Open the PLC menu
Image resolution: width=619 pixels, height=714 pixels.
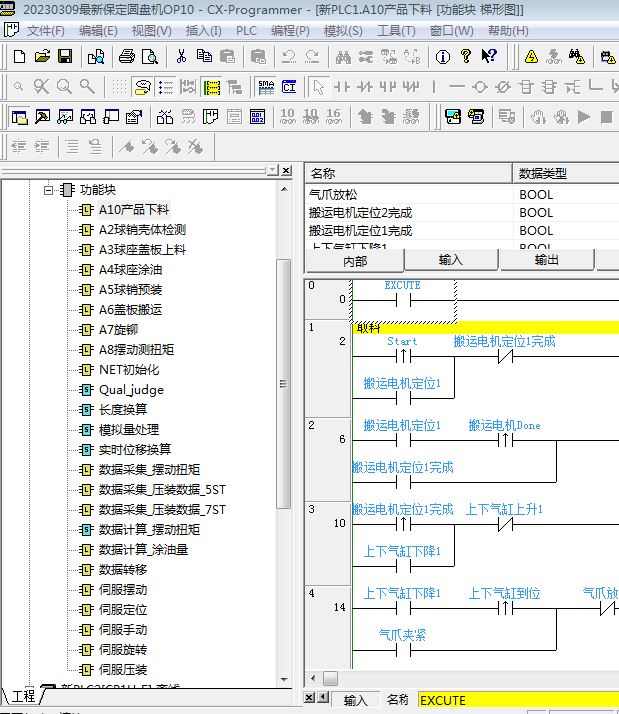point(246,31)
